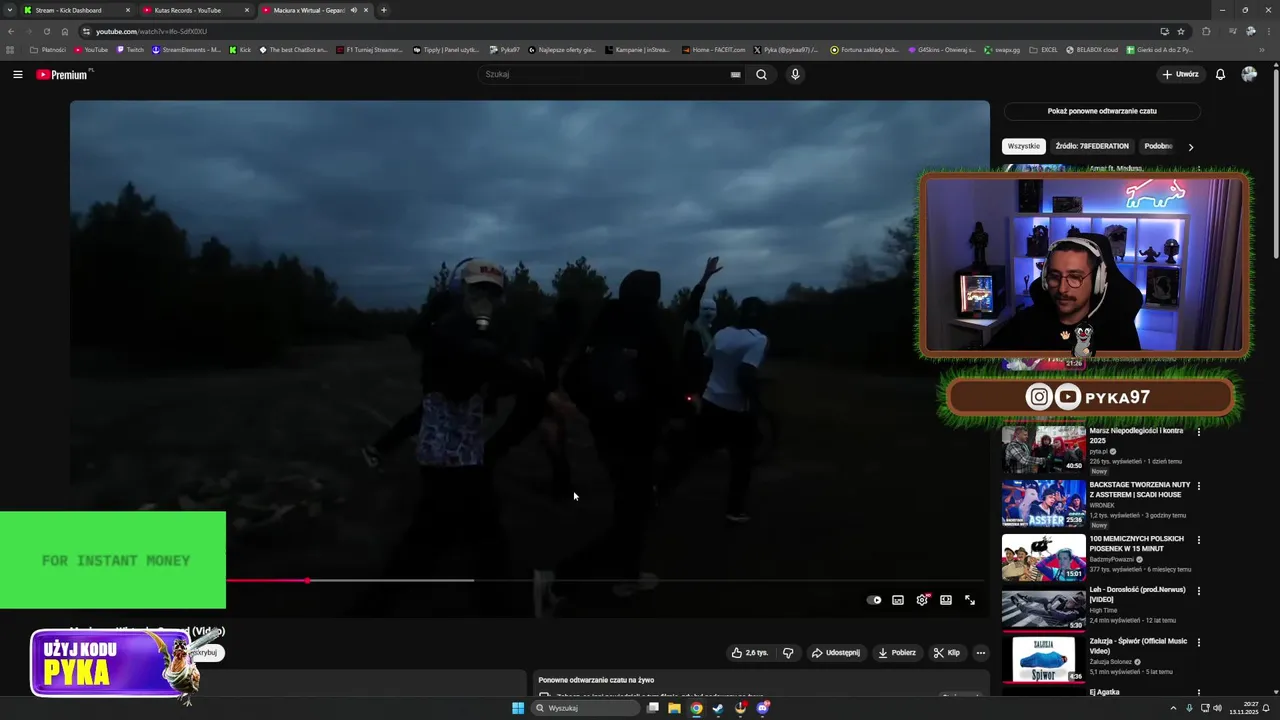Open Zaluzja - Śpiwór video thumbnail

pos(1044,659)
